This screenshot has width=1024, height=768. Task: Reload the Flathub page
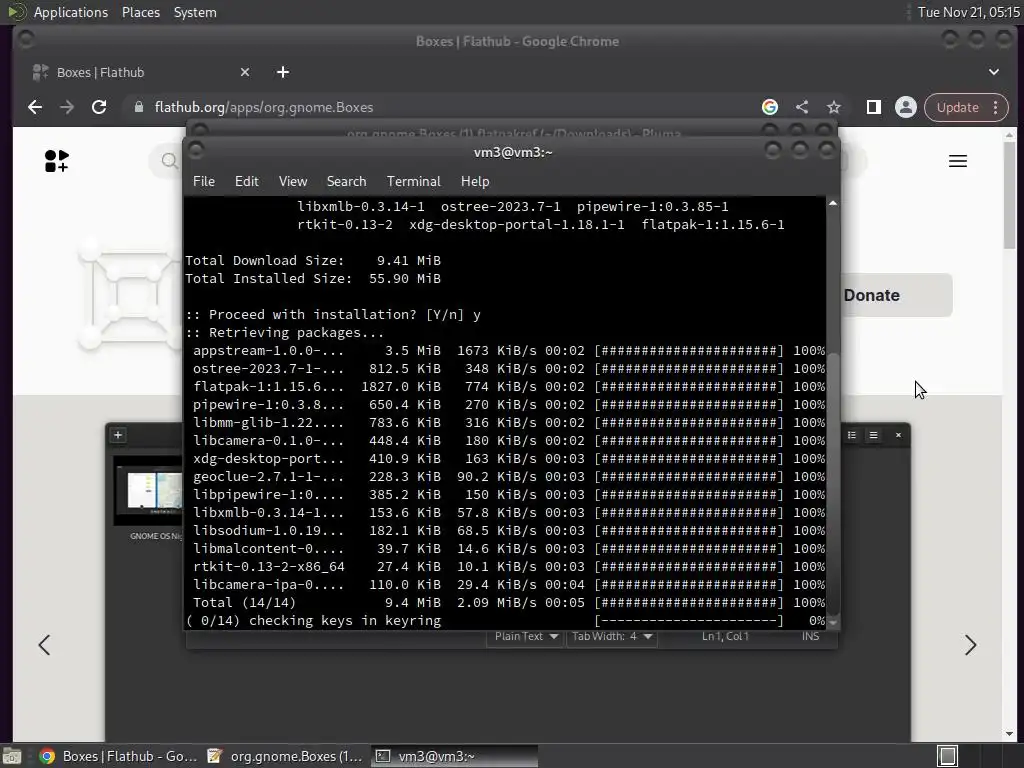pyautogui.click(x=99, y=107)
